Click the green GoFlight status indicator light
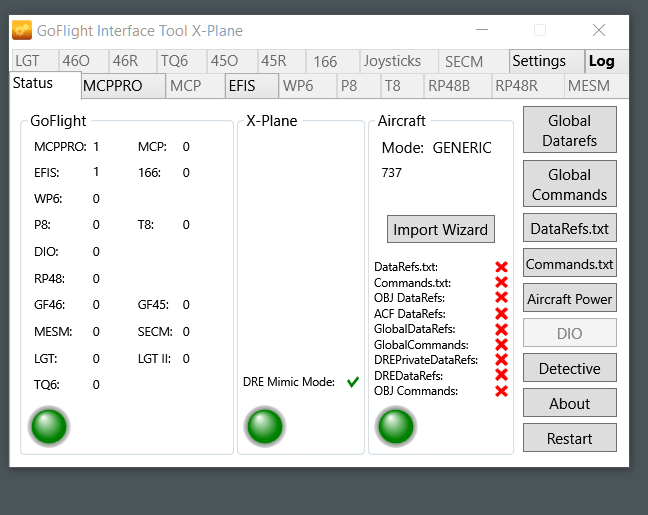Image resolution: width=648 pixels, height=515 pixels. 49,426
